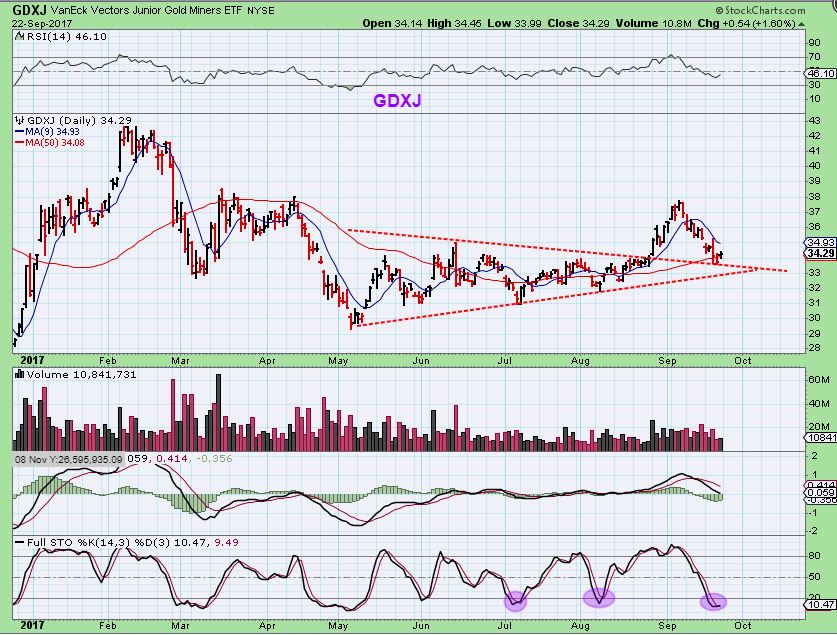Image resolution: width=837 pixels, height=635 pixels.
Task: Click the Sep label on price chart axis
Action: click(667, 361)
